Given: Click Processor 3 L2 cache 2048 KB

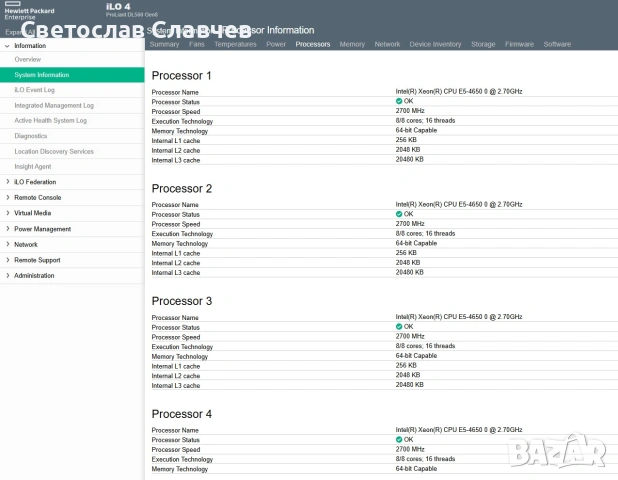Looking at the screenshot, I should click(408, 375).
